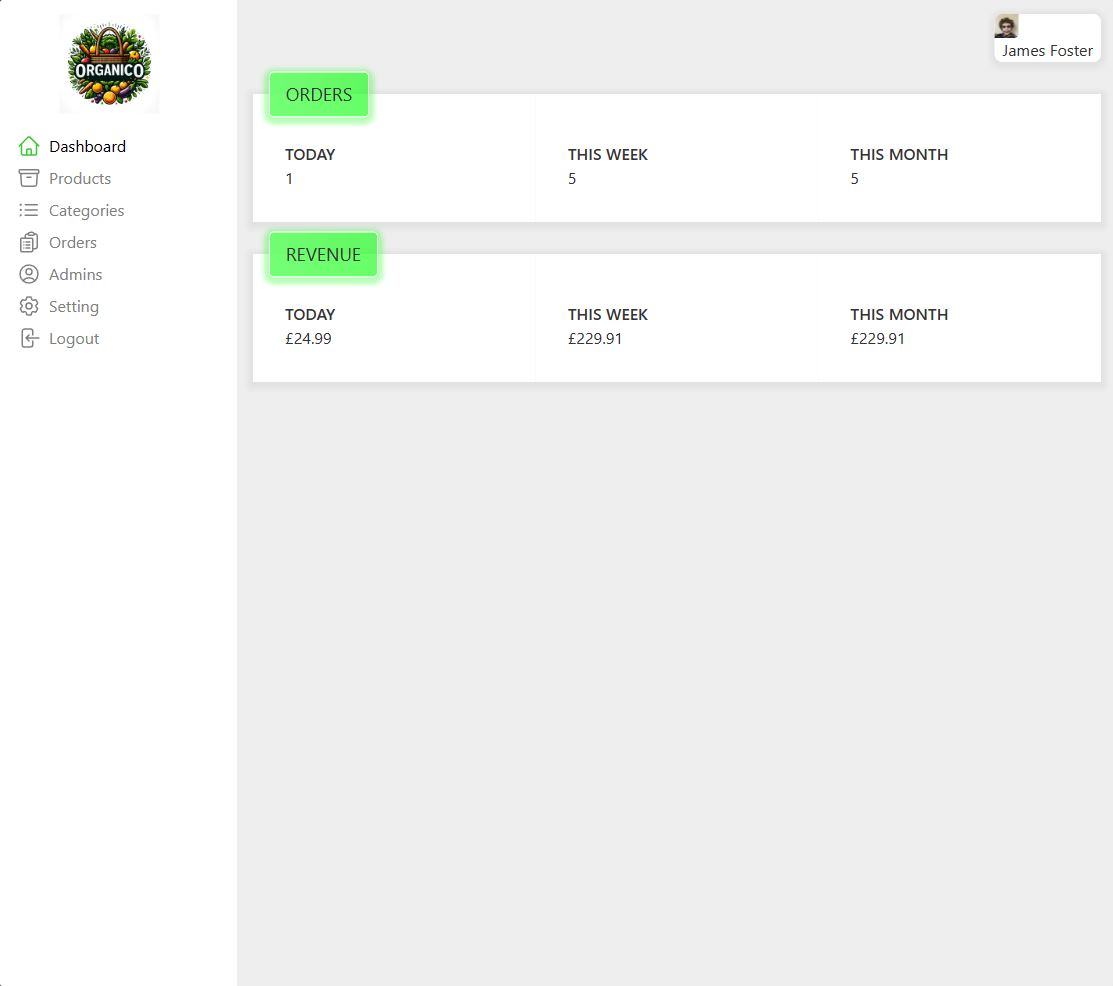Open the Setting gear icon

[29, 306]
